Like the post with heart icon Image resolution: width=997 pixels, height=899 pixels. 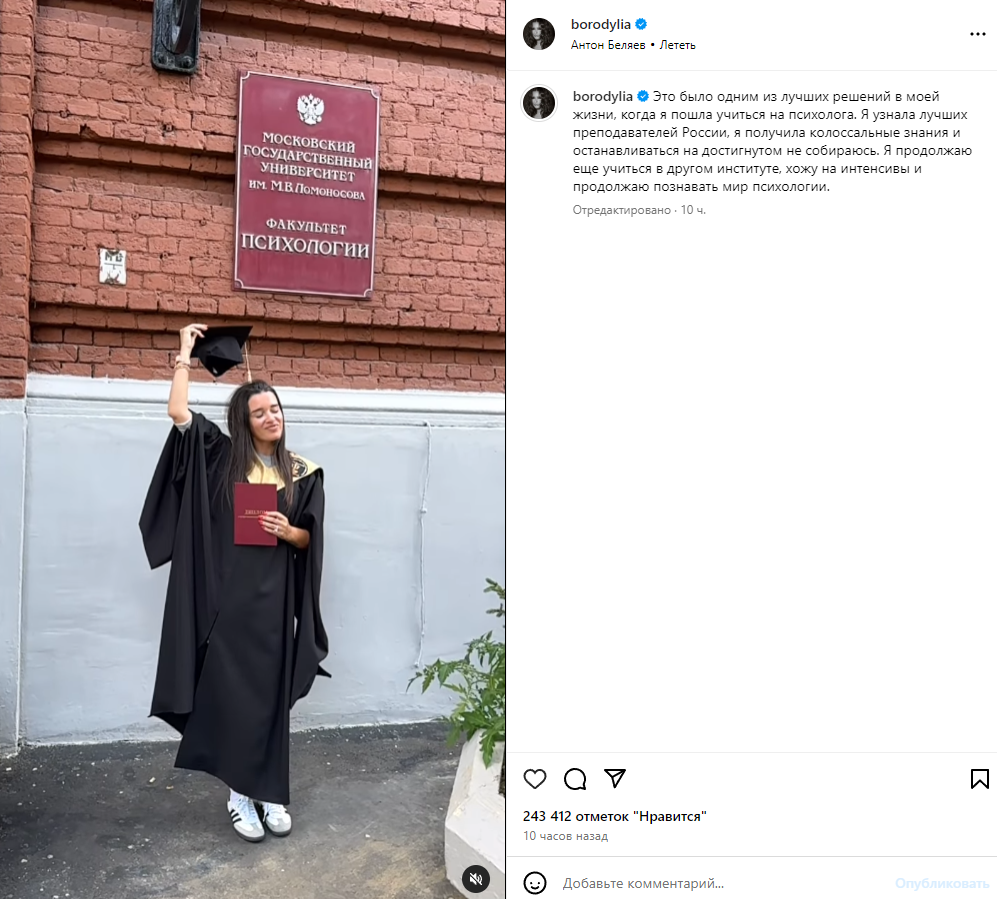[x=535, y=779]
